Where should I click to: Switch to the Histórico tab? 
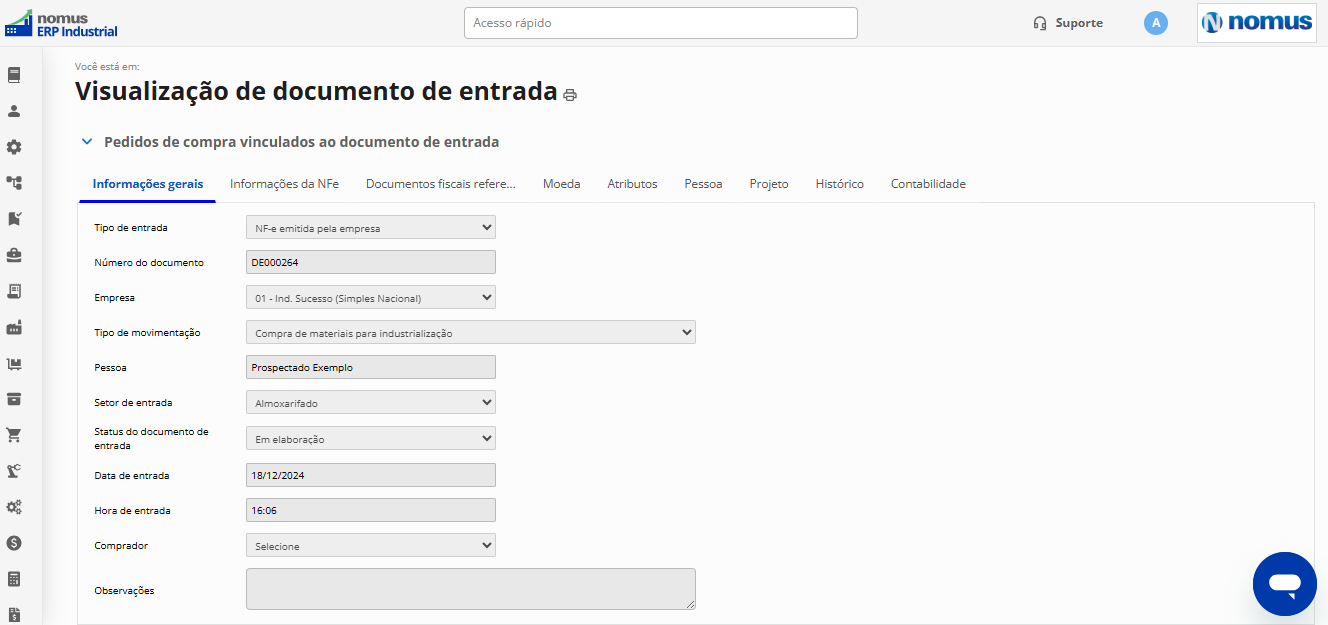pos(839,184)
